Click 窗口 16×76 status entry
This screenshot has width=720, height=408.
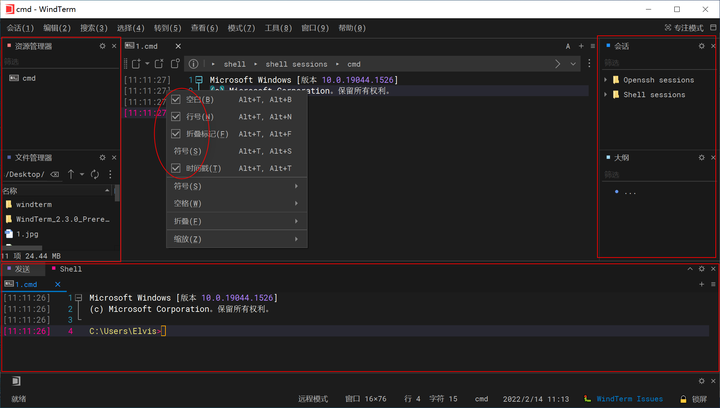coord(366,399)
